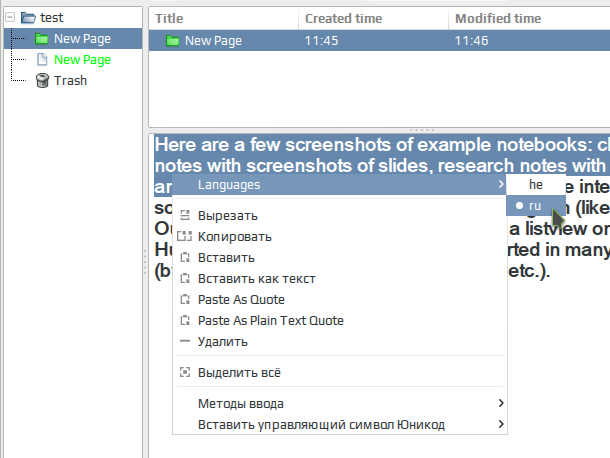Select the ru language radio option
Screen dimensions: 610x458
coord(535,205)
